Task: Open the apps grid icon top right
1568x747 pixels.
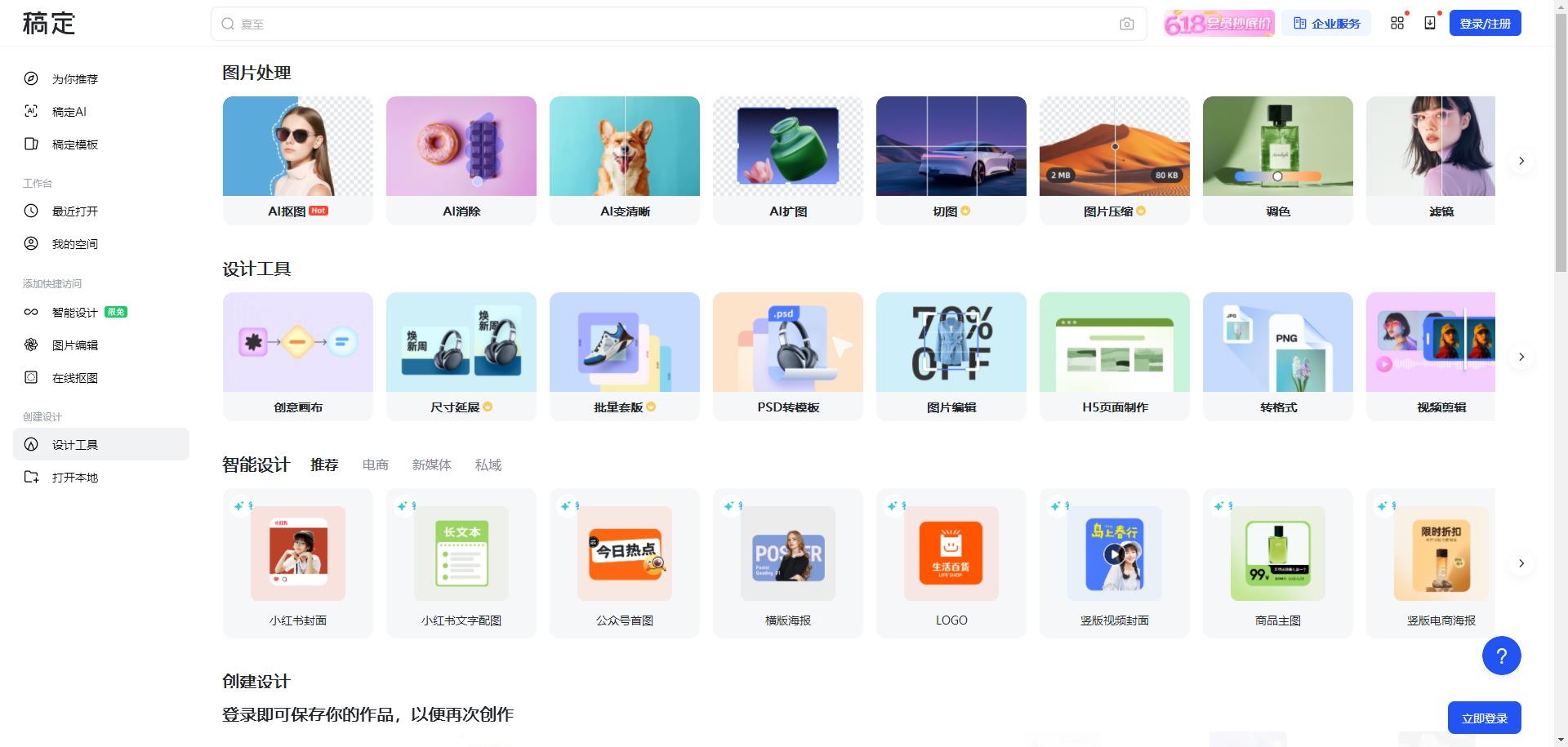Action: [x=1398, y=23]
